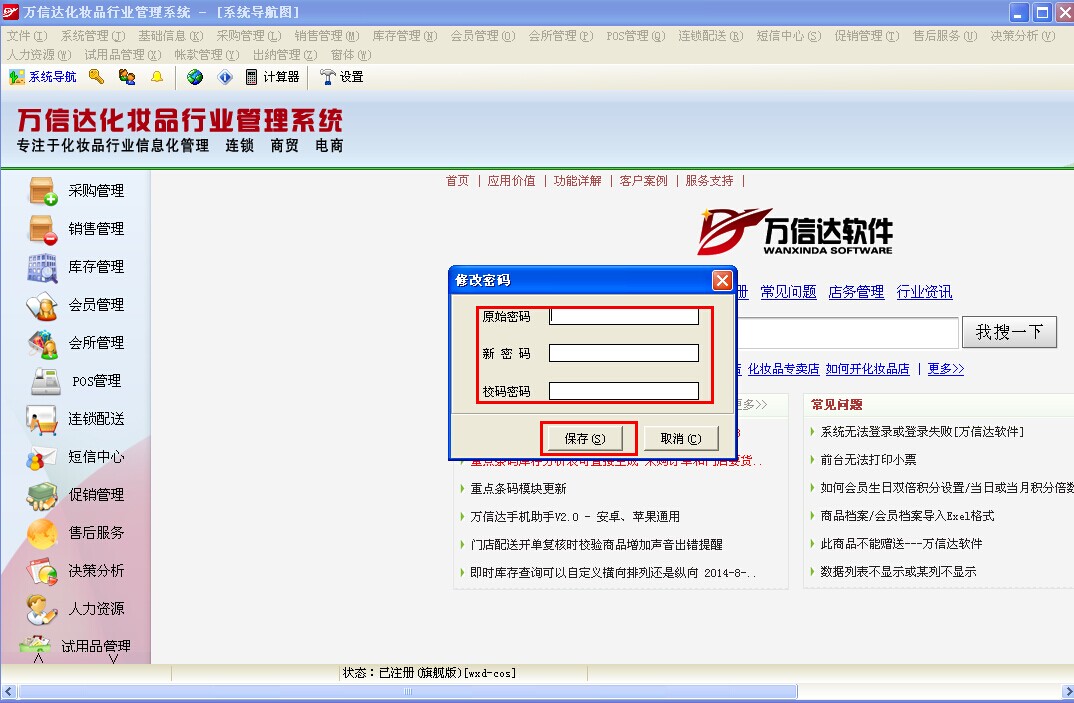This screenshot has width=1074, height=703.
Task: Click the key icon in the toolbar
Action: point(96,77)
